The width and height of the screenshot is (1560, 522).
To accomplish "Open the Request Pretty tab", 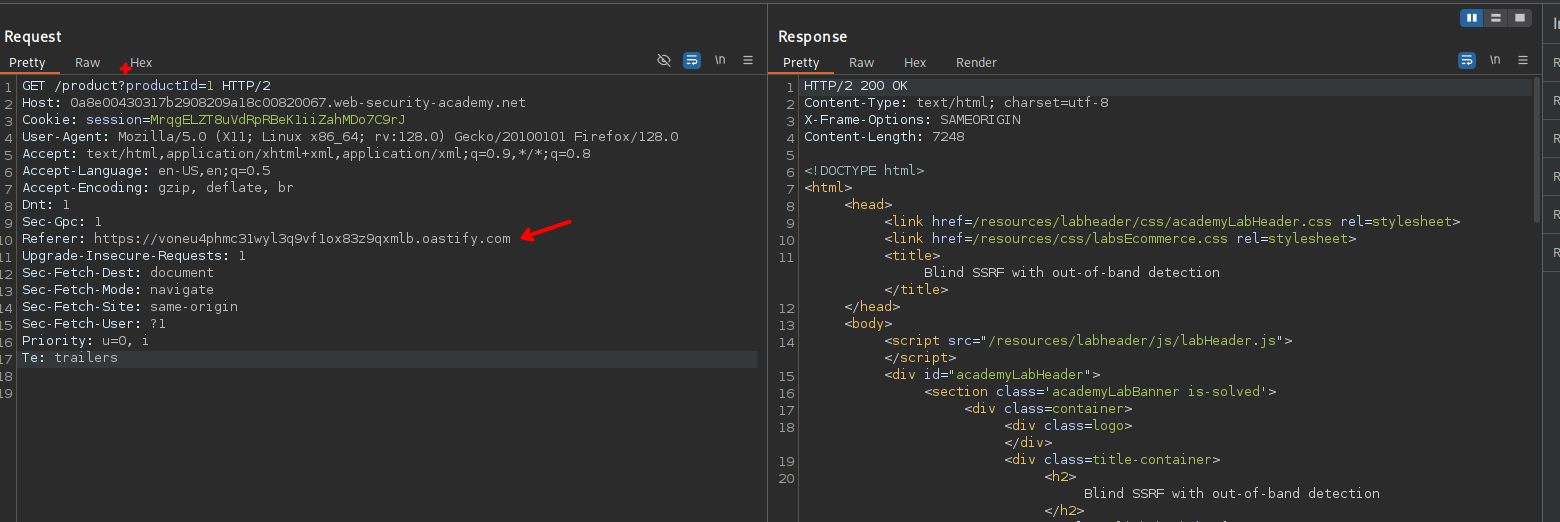I will pos(28,63).
